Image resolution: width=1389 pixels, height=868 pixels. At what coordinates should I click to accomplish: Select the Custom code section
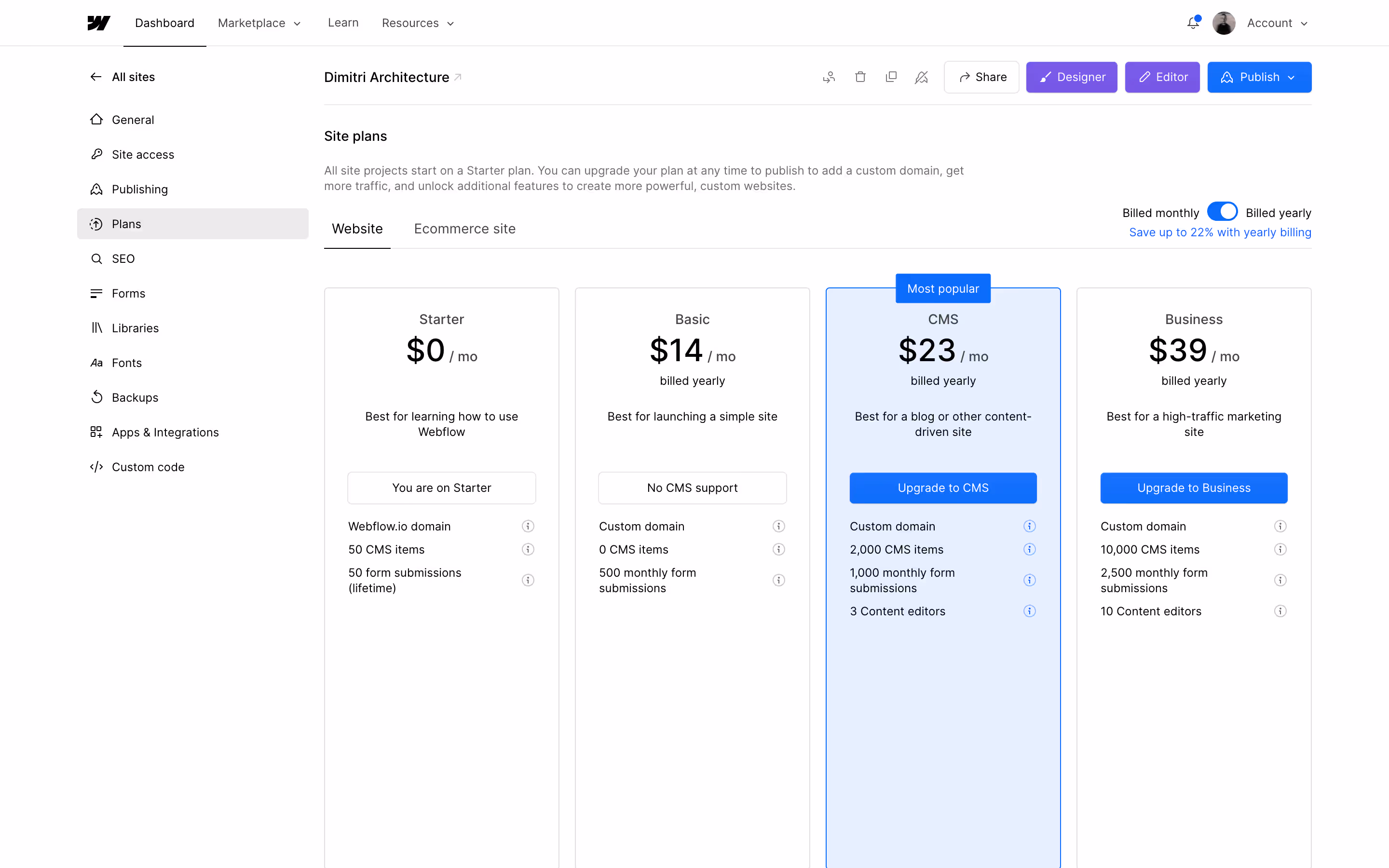click(x=148, y=467)
